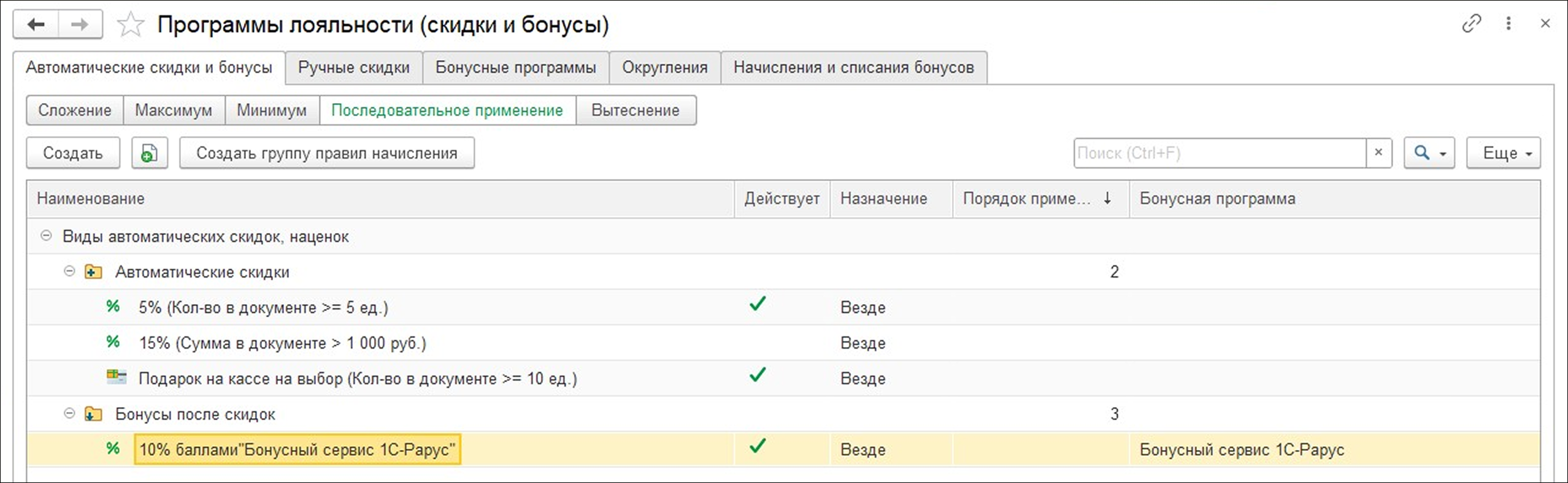The width and height of the screenshot is (1568, 483).
Task: Click the gift icon of Подарок на кассе
Action: (116, 377)
